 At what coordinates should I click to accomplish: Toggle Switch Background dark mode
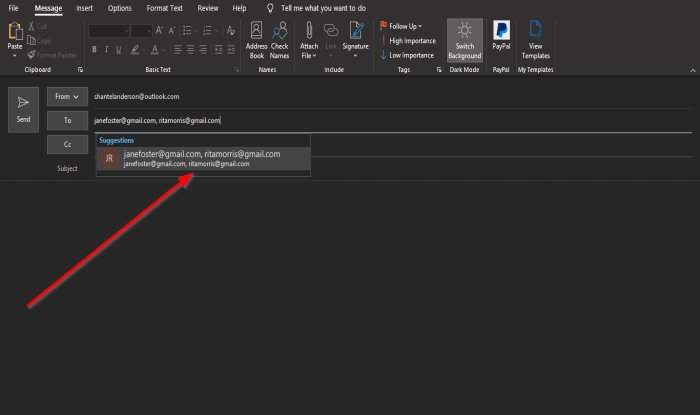point(465,40)
